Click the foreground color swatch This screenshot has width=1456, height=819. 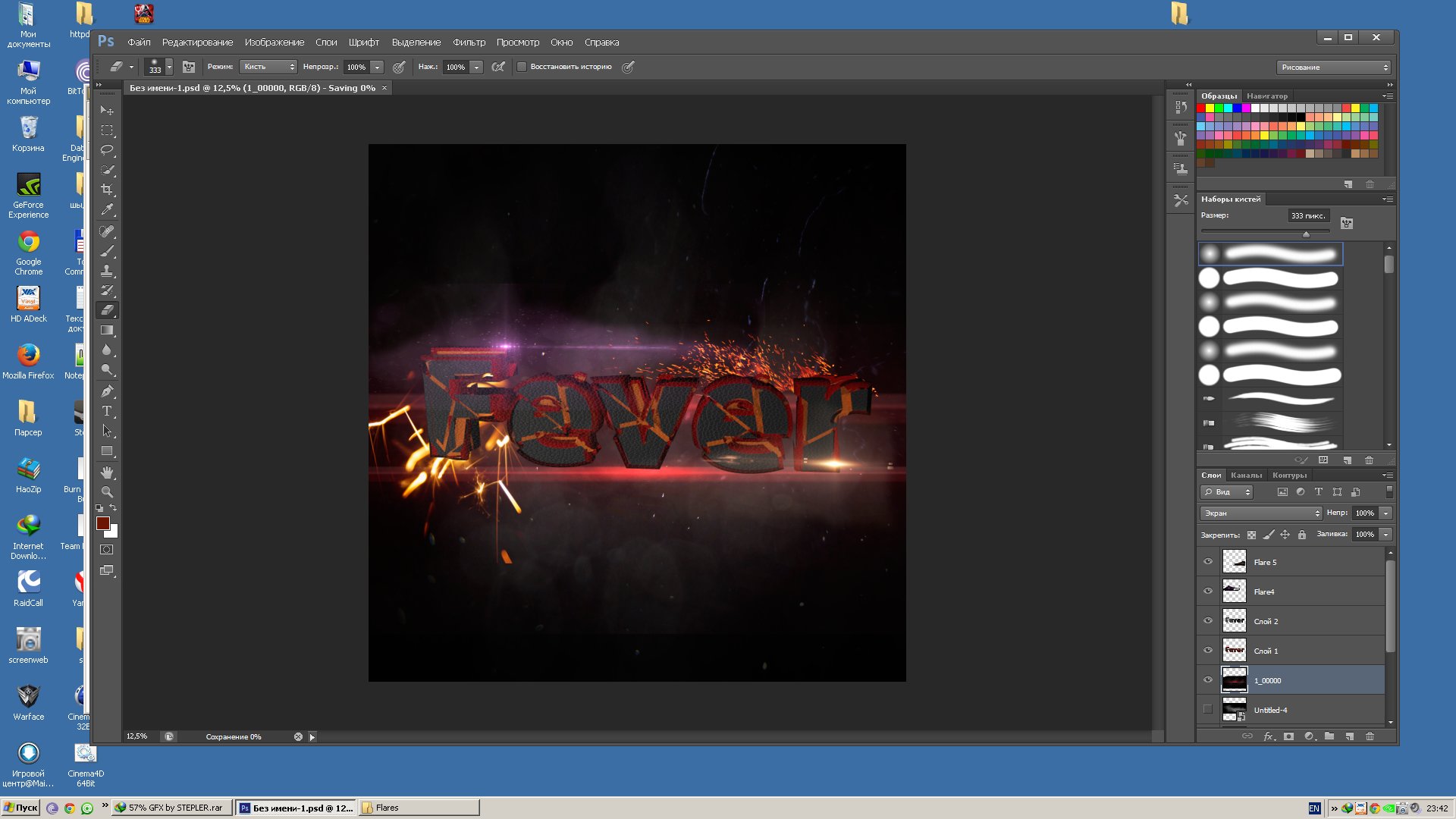click(x=103, y=523)
